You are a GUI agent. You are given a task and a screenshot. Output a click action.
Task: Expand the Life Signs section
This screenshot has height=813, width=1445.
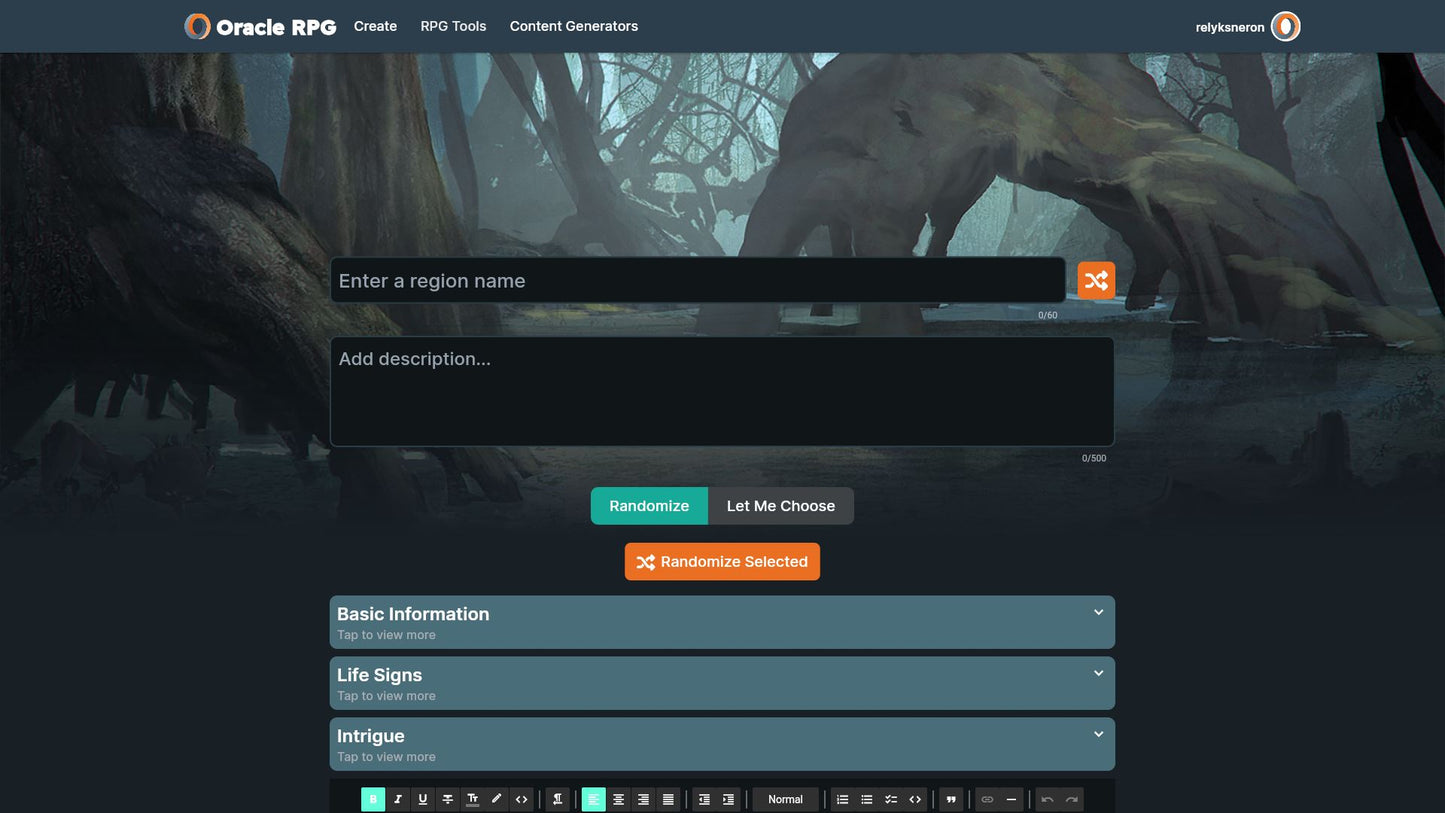[721, 683]
